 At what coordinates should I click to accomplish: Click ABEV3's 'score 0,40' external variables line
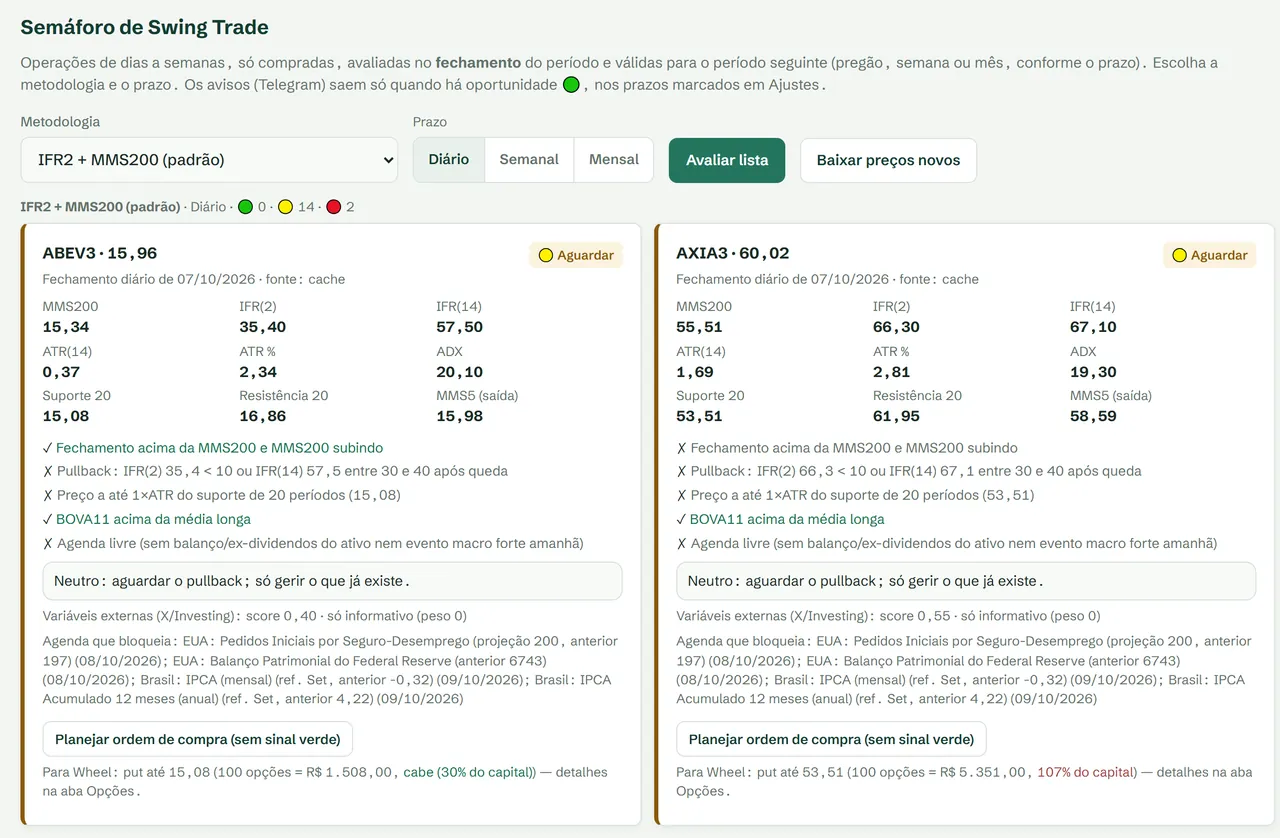click(255, 616)
